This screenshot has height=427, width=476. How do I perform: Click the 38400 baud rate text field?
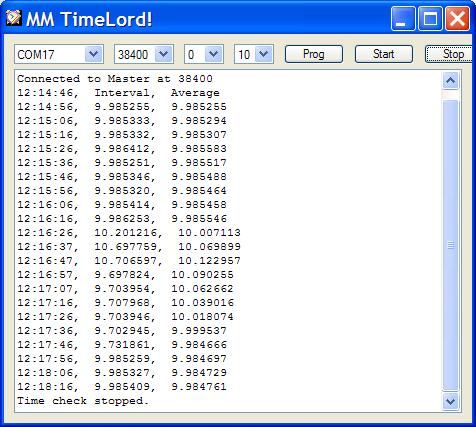click(135, 54)
